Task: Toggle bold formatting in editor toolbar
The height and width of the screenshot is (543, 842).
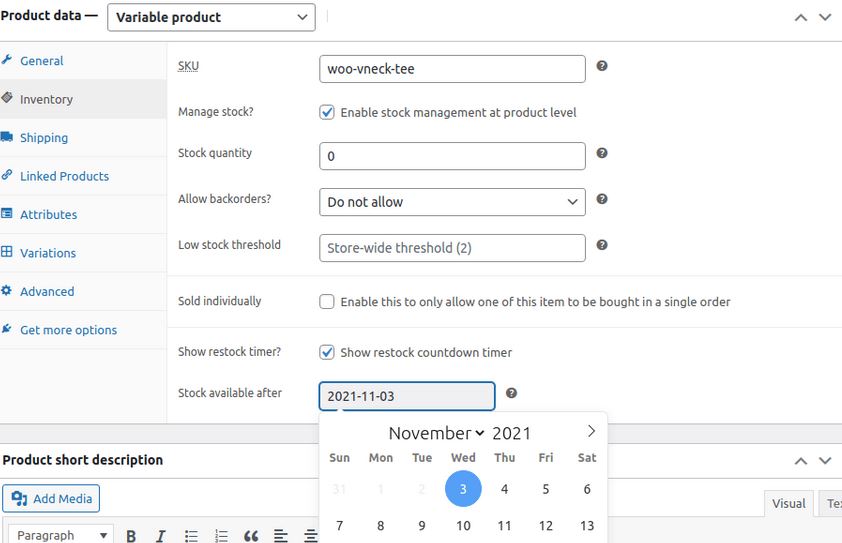Action: click(x=130, y=535)
